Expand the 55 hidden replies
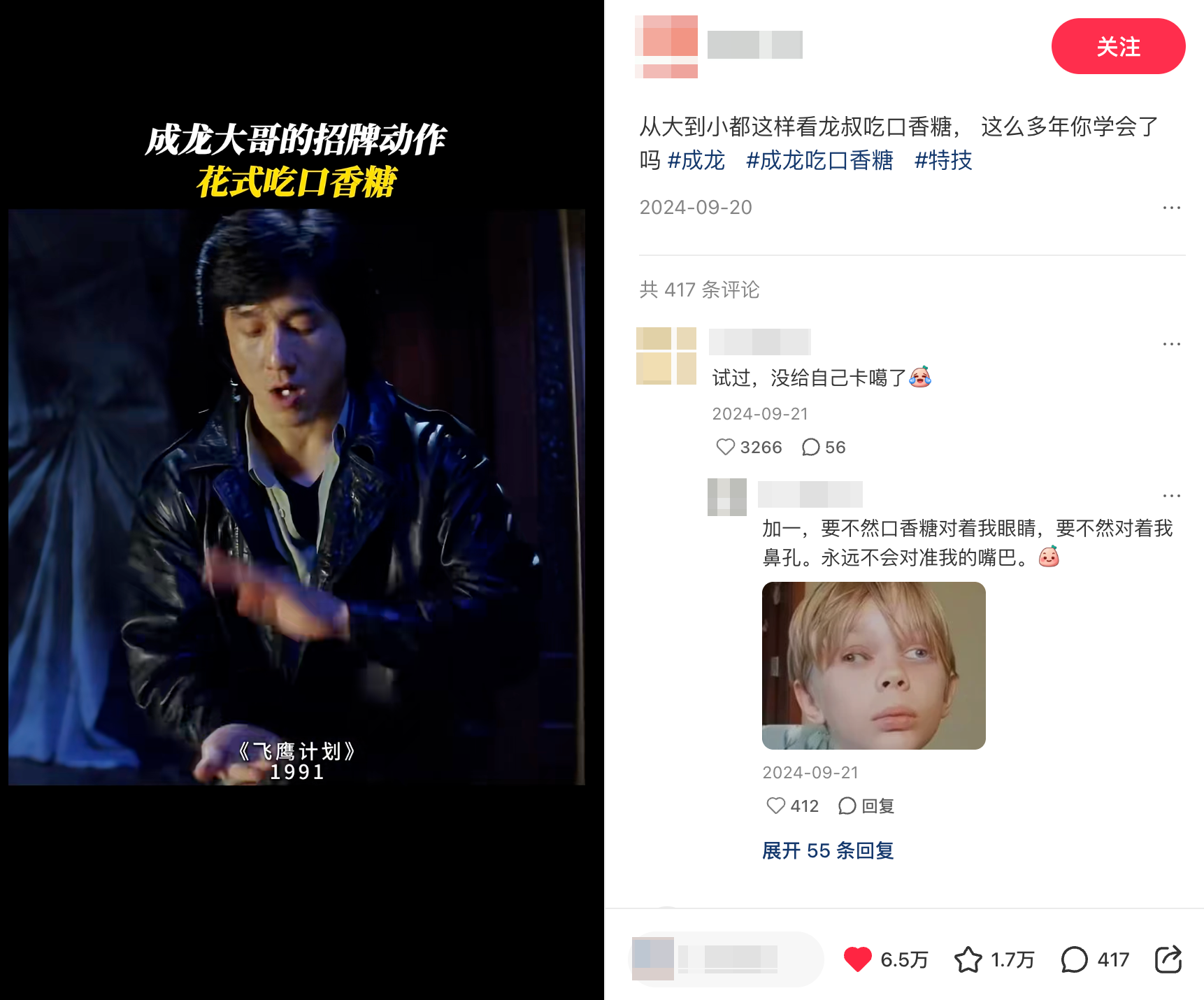 point(828,850)
